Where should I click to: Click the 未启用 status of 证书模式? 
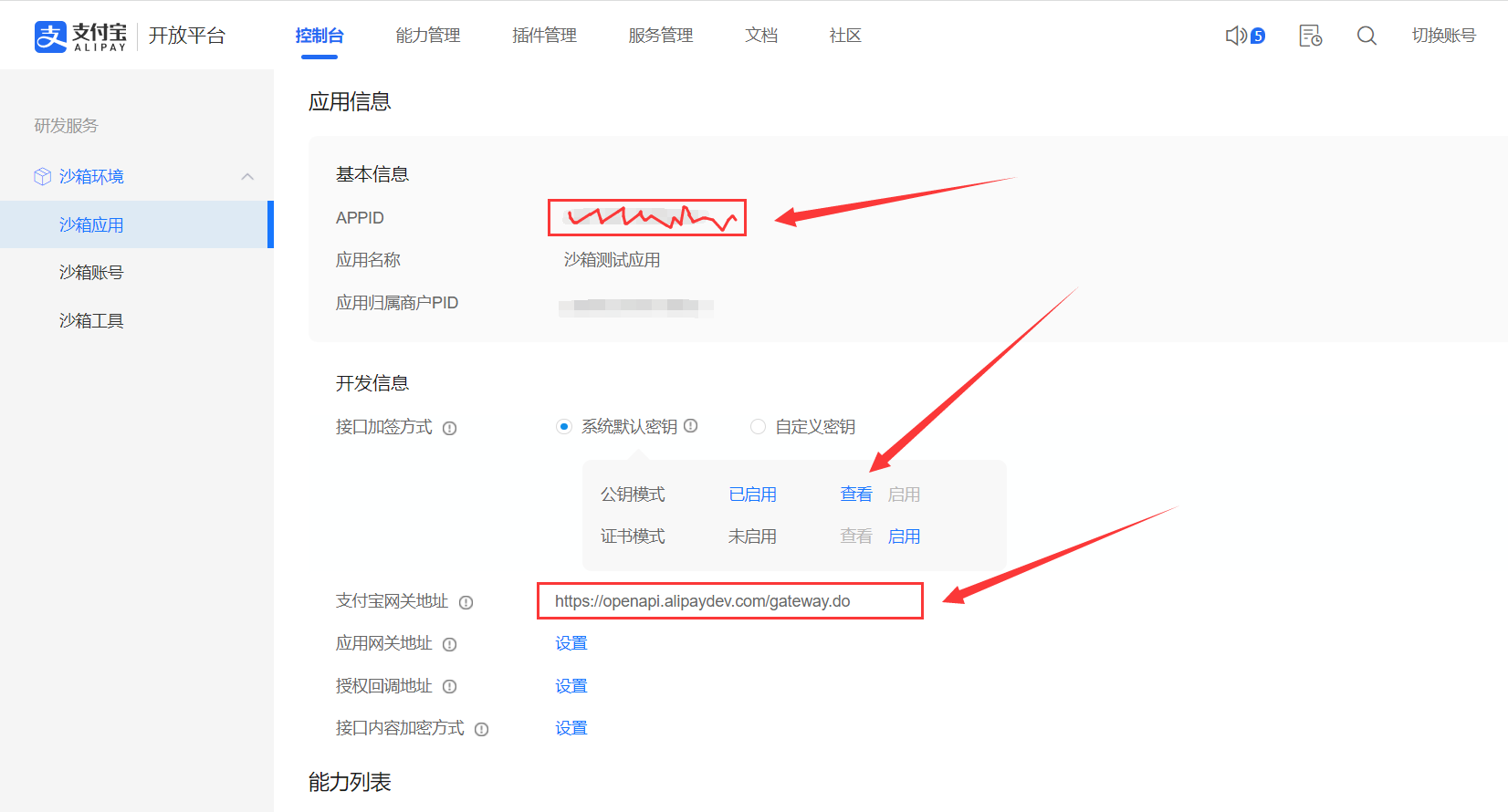pos(752,536)
